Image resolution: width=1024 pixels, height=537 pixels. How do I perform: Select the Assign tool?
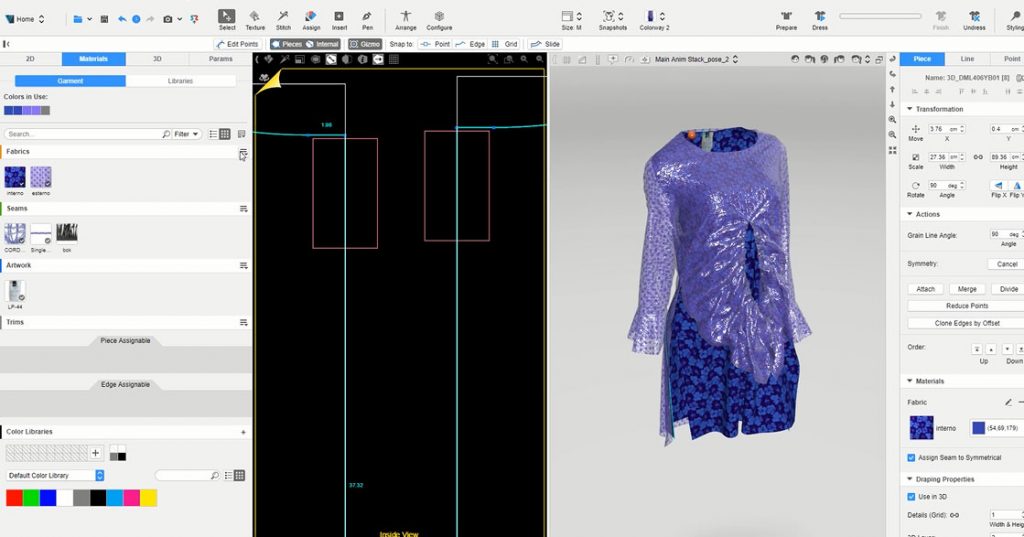pos(311,20)
